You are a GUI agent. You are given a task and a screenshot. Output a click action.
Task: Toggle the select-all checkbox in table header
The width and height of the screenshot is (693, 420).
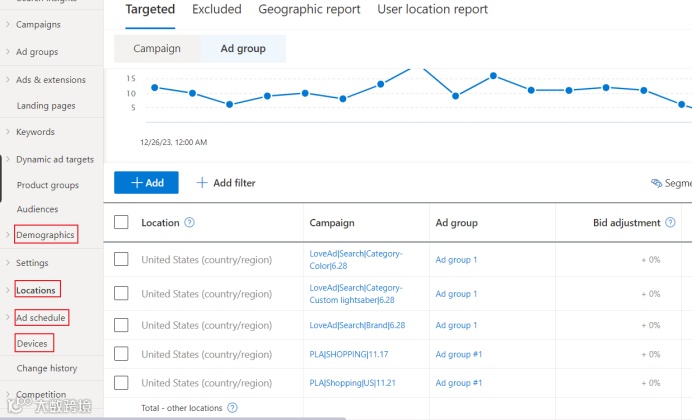pos(121,222)
